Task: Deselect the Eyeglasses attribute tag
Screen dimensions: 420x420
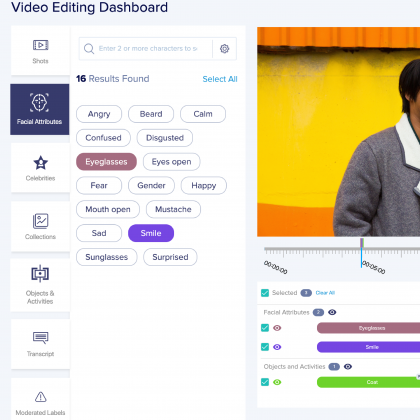Action: click(x=106, y=162)
